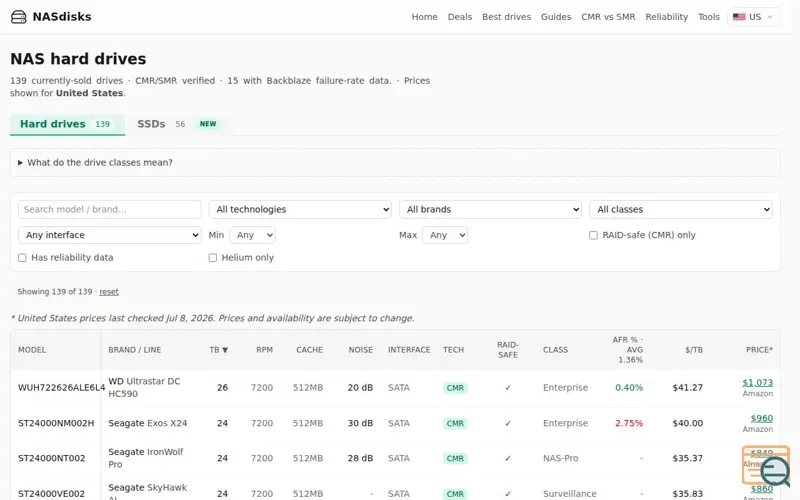Sort by INTERFACE column header
800x500 pixels.
[409, 350]
